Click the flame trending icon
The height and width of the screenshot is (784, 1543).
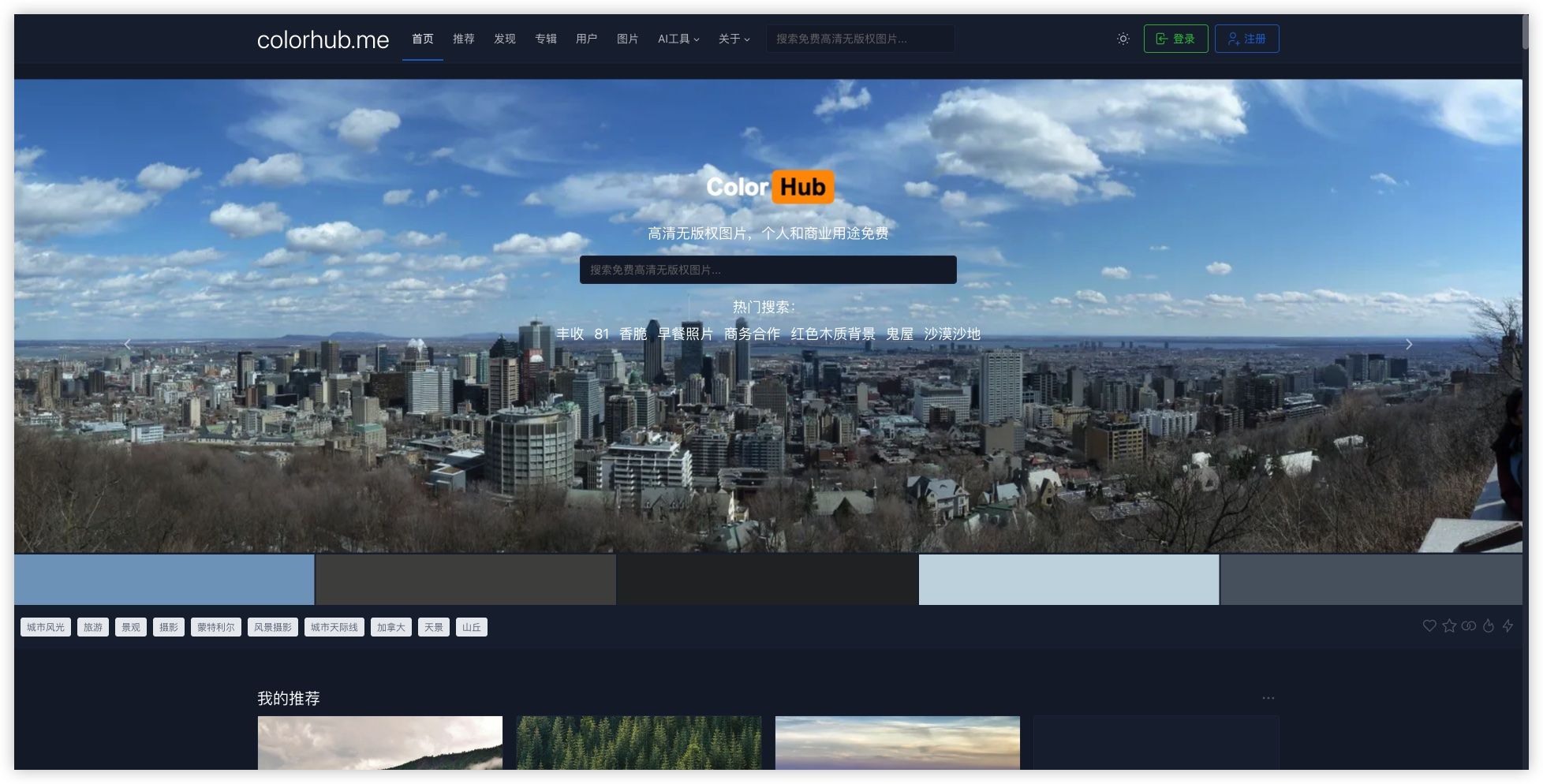1489,625
